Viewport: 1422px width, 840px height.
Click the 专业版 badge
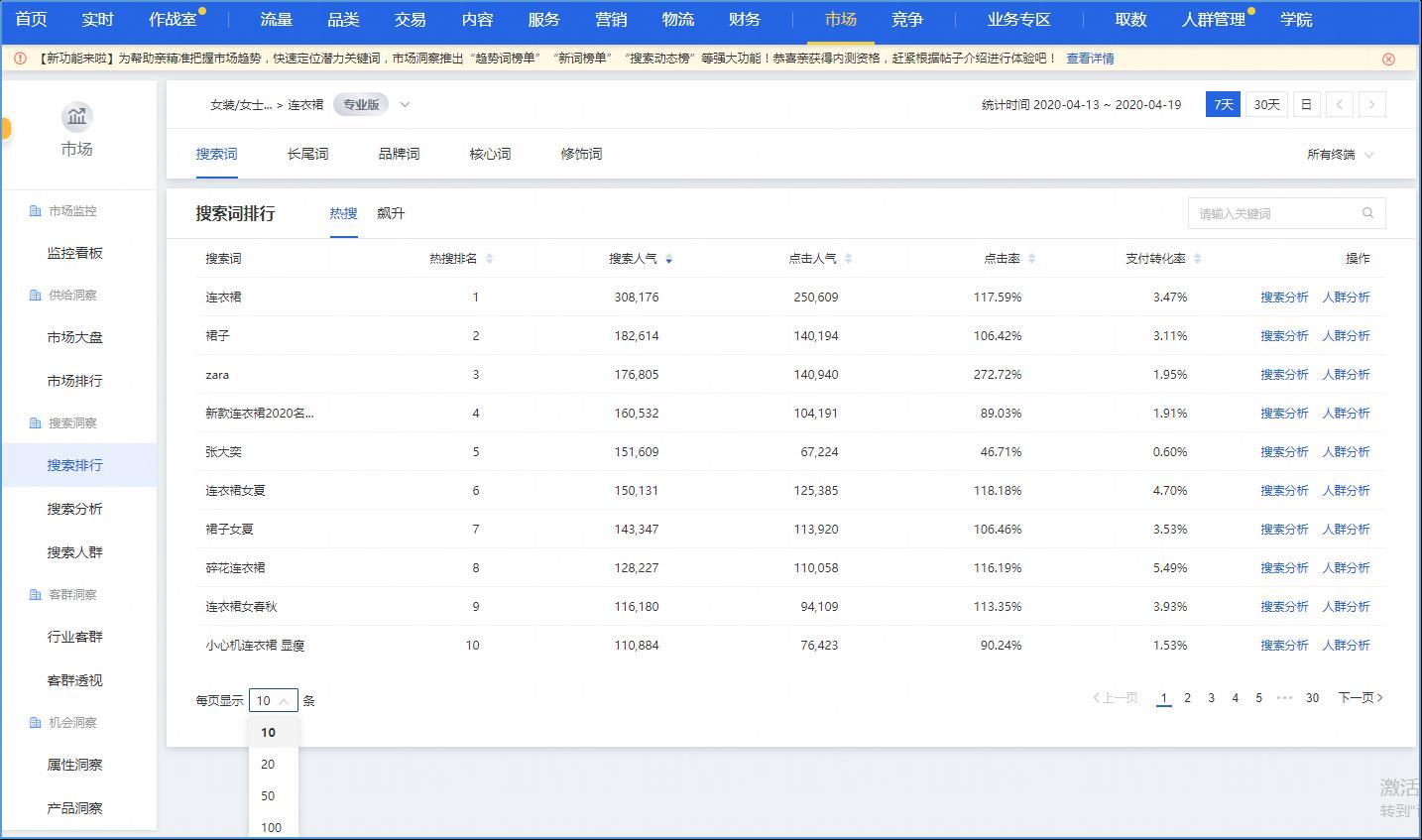tap(361, 104)
